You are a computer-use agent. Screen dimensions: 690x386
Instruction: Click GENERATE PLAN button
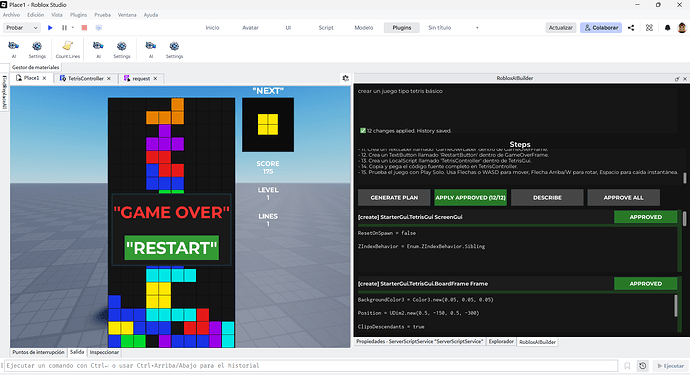(x=394, y=198)
